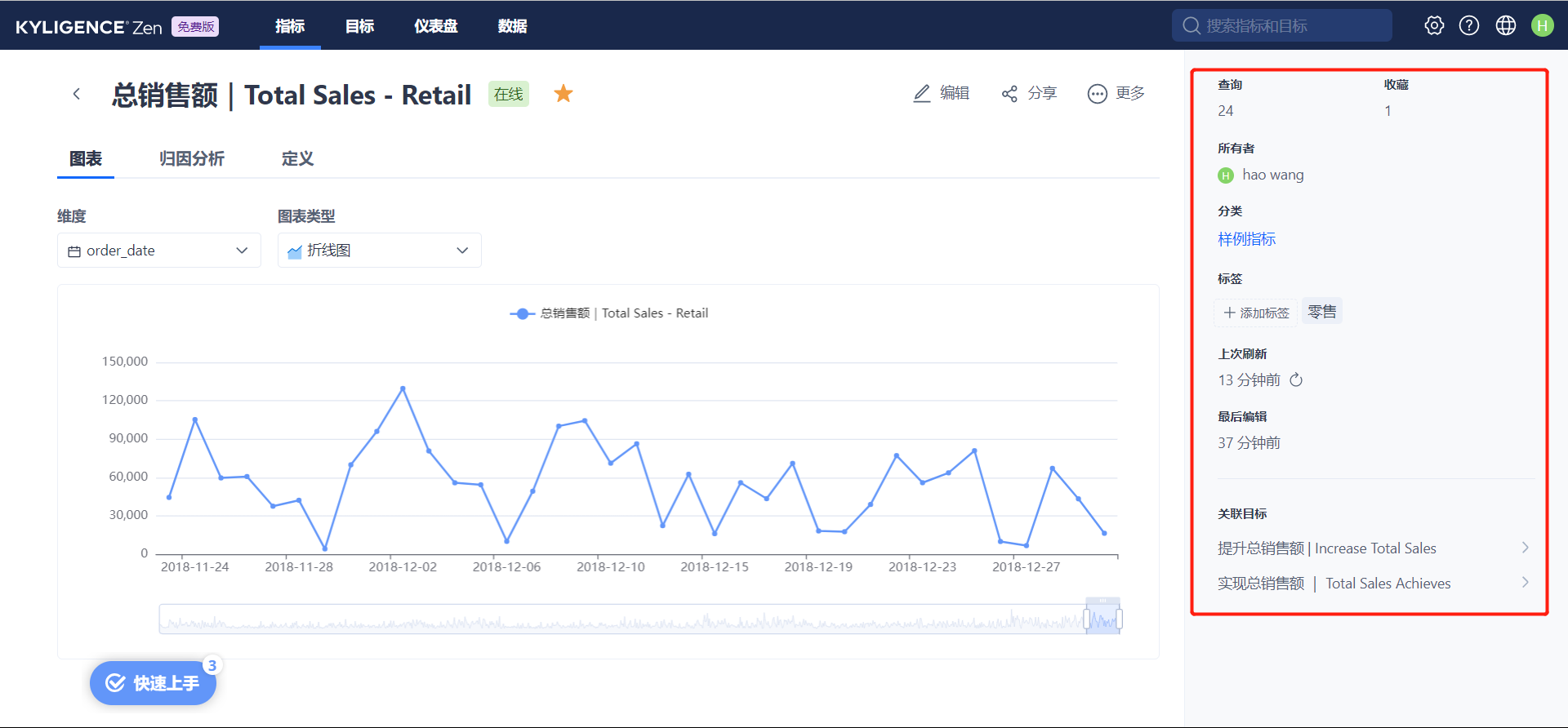Screen dimensions: 1568x728
Task: Click the refresh icon next to 13 分钟前
Action: [x=1296, y=380]
